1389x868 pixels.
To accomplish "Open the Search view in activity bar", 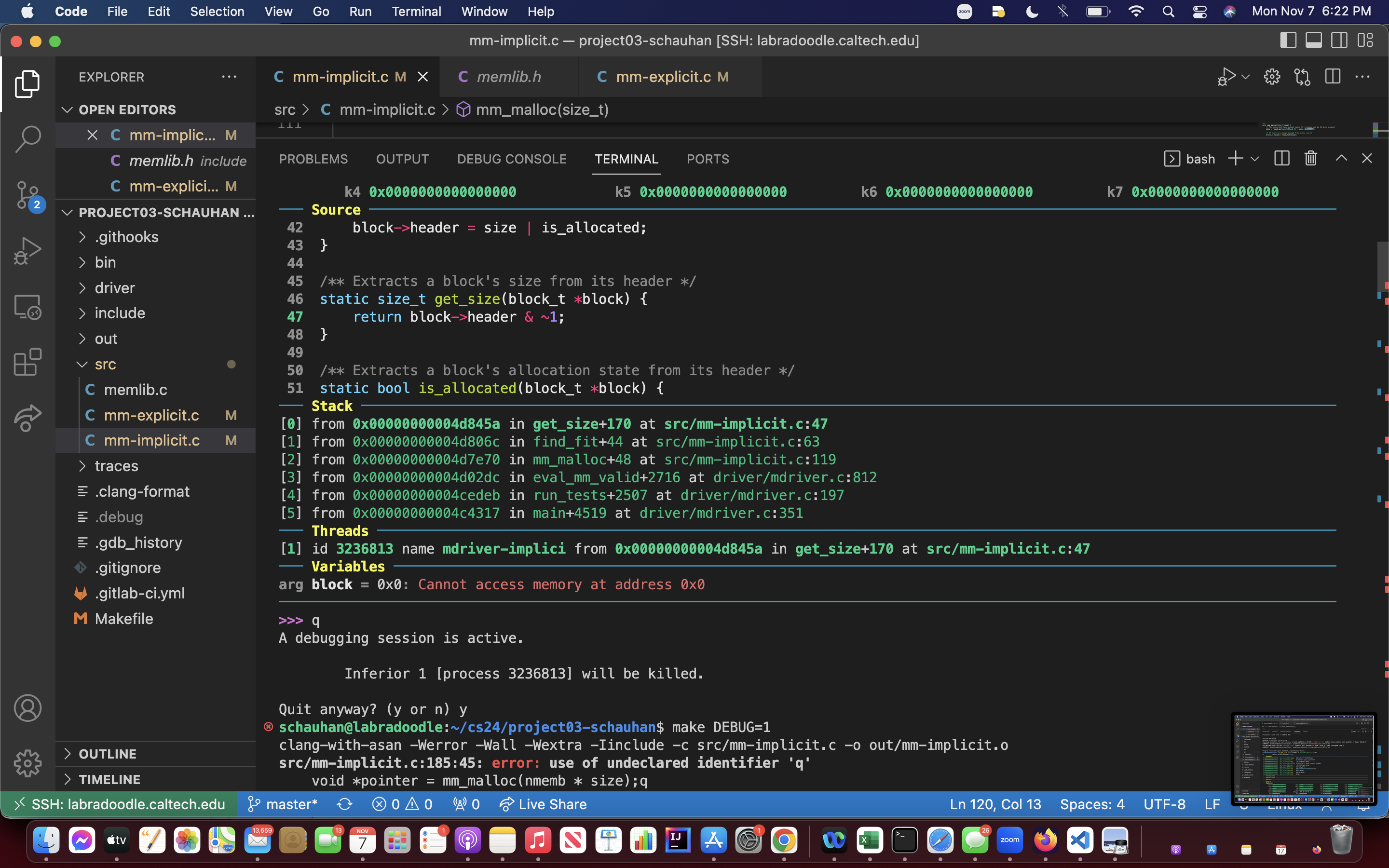I will click(27, 138).
